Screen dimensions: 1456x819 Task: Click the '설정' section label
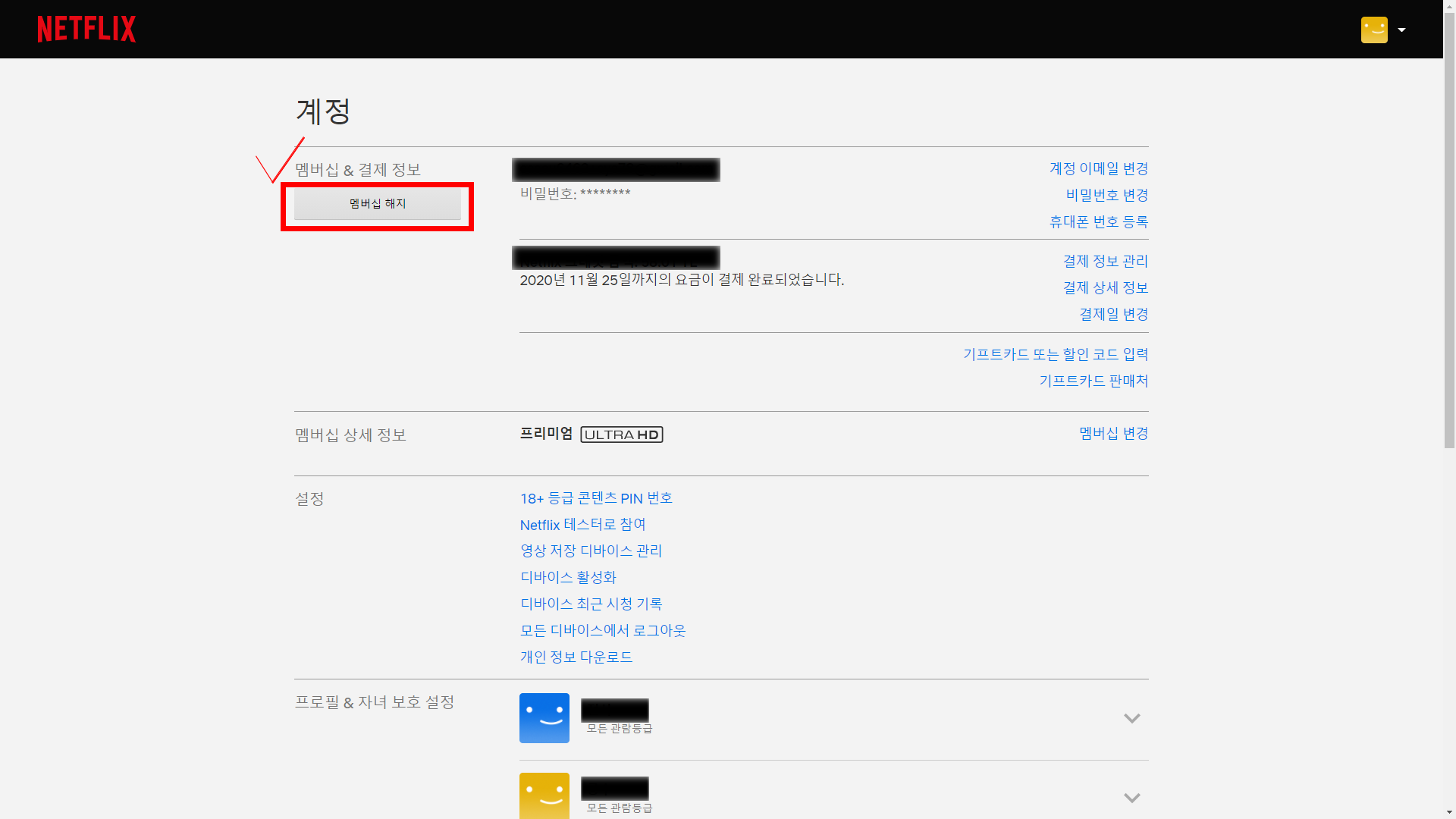tap(309, 499)
